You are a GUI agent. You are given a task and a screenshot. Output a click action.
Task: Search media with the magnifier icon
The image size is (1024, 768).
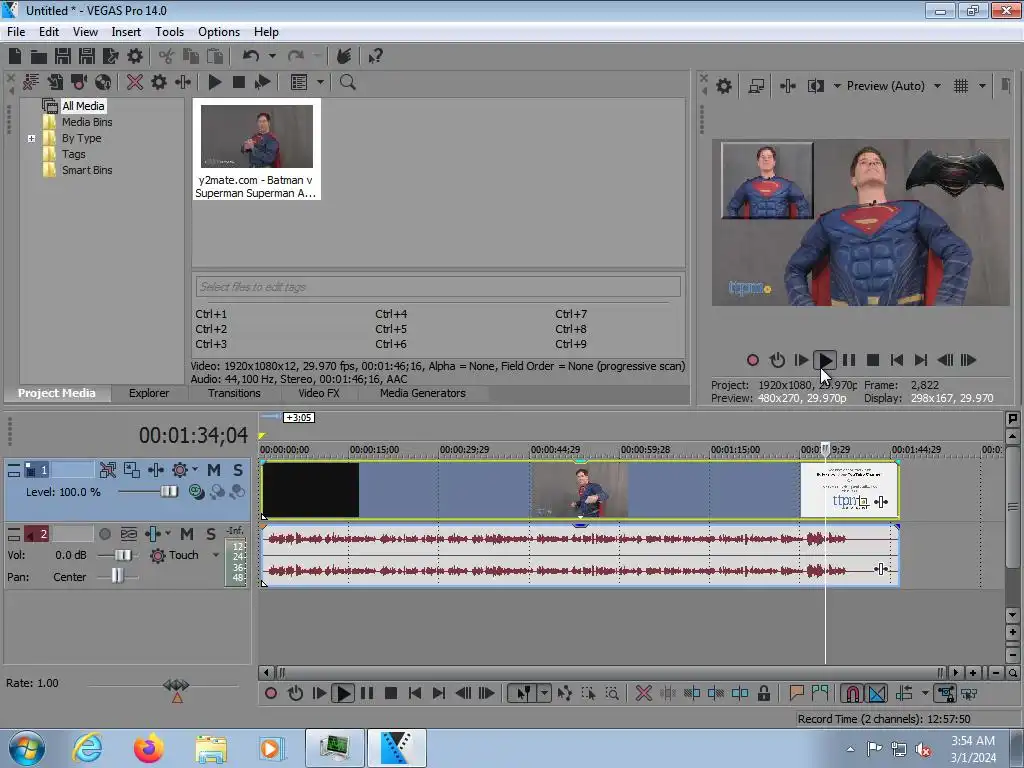[x=347, y=82]
